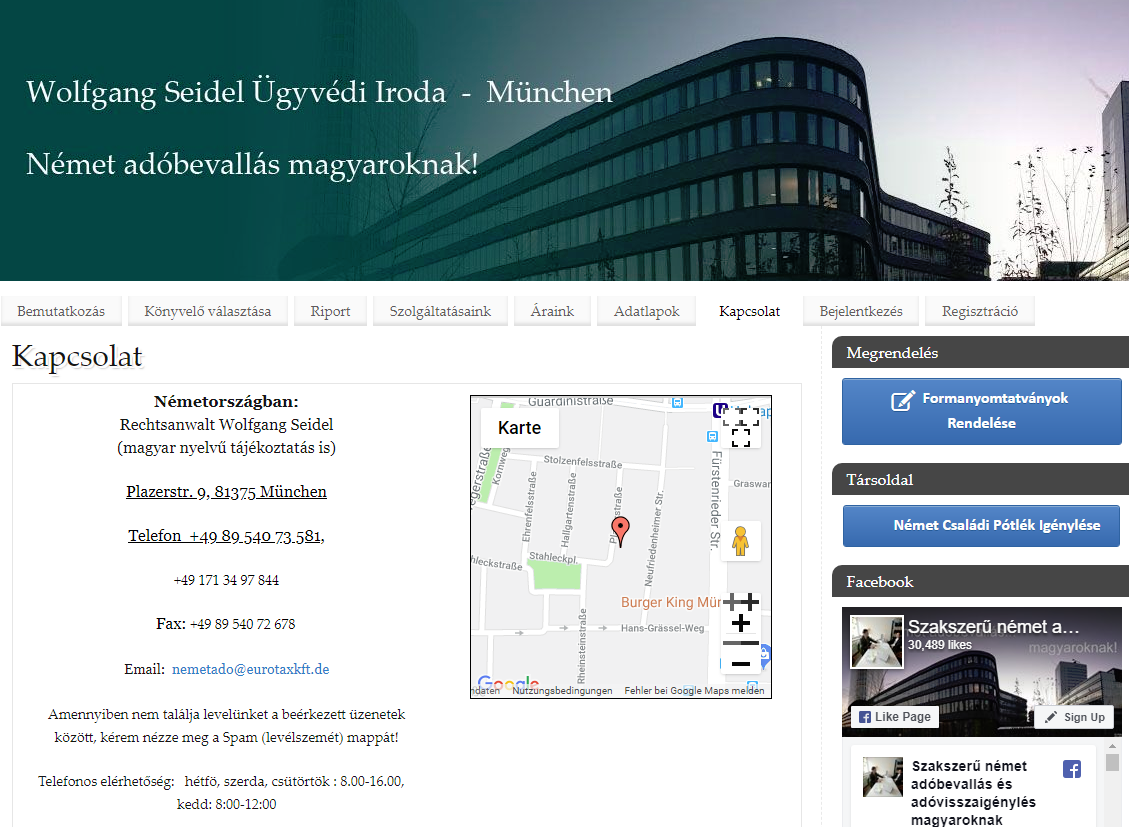Open the Facebook page profile picture

(x=876, y=642)
